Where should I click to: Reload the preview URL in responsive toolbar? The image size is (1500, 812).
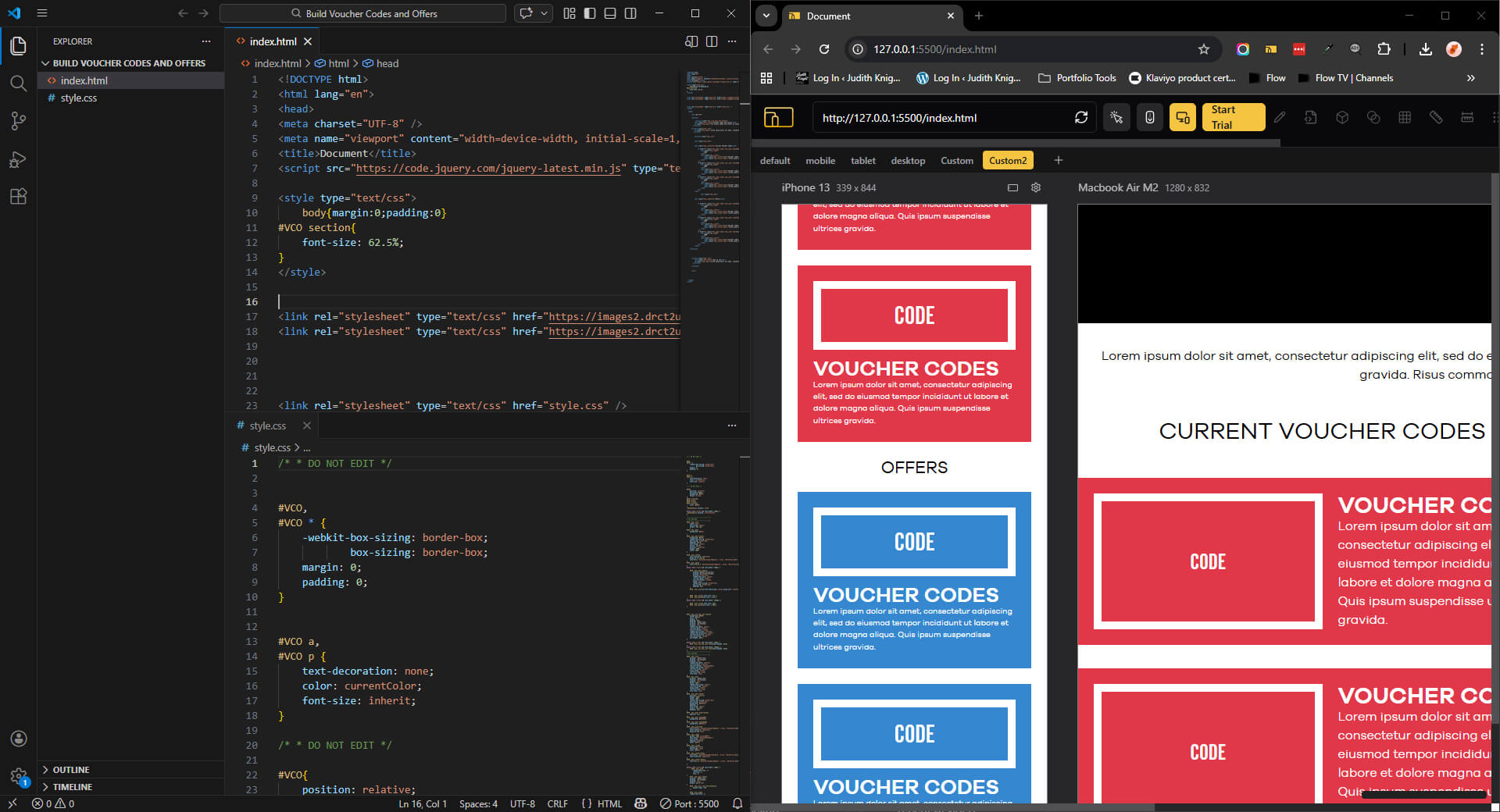coord(1081,118)
